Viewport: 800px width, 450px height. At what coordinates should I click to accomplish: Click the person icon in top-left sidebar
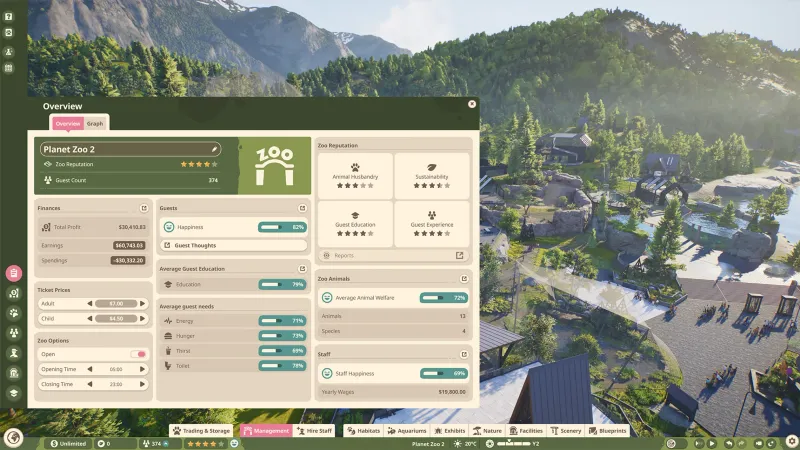click(x=9, y=52)
